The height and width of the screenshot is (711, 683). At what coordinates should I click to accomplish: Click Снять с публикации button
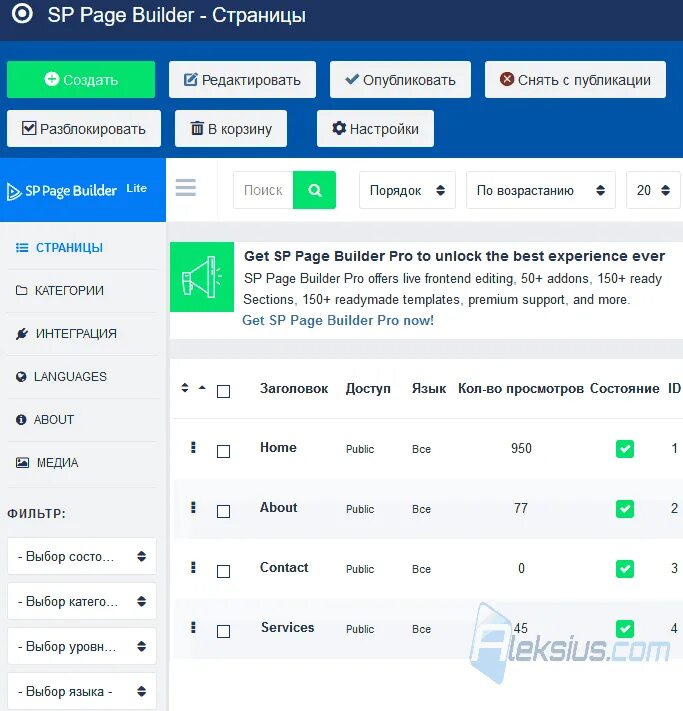[x=575, y=79]
